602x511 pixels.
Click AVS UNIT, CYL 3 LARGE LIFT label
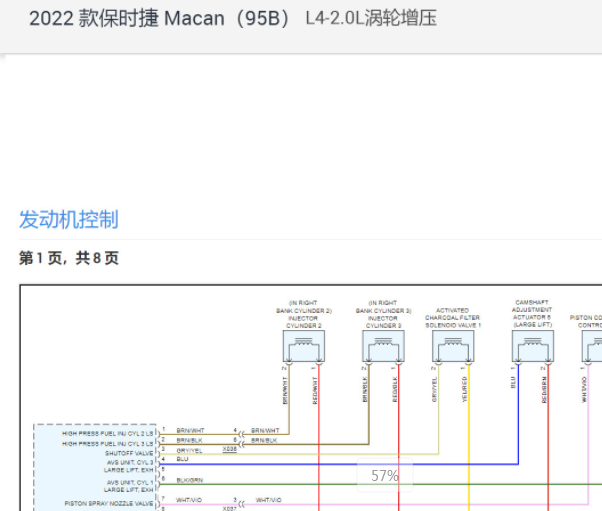(129, 466)
